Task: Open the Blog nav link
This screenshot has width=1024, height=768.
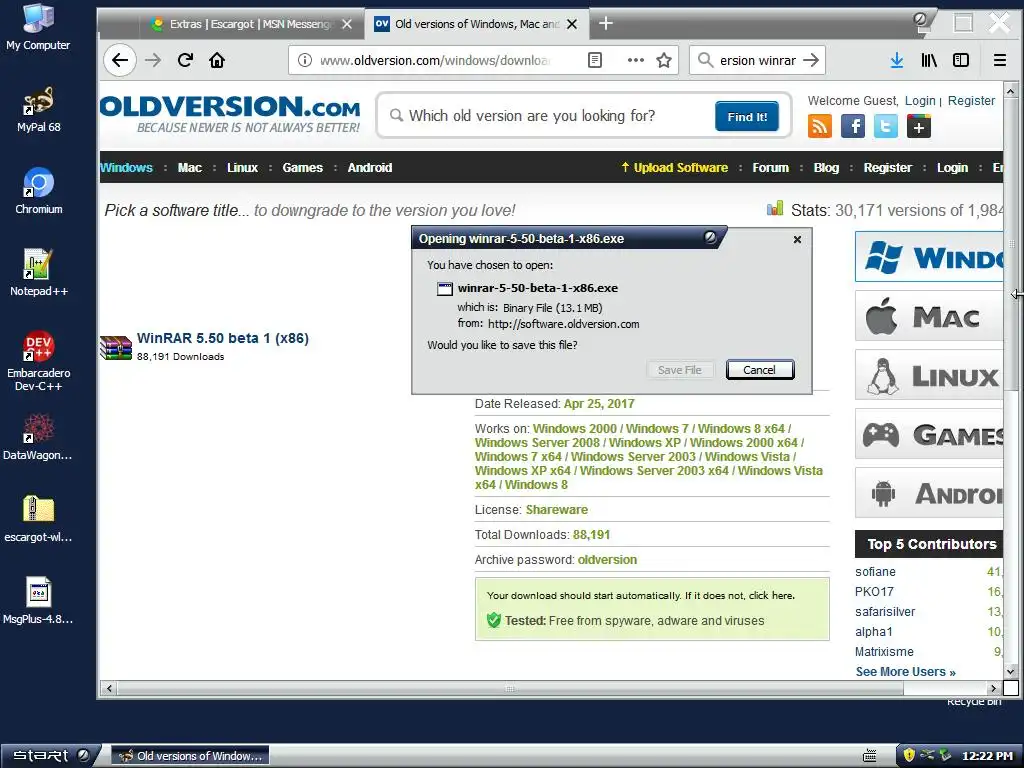Action: tap(826, 167)
